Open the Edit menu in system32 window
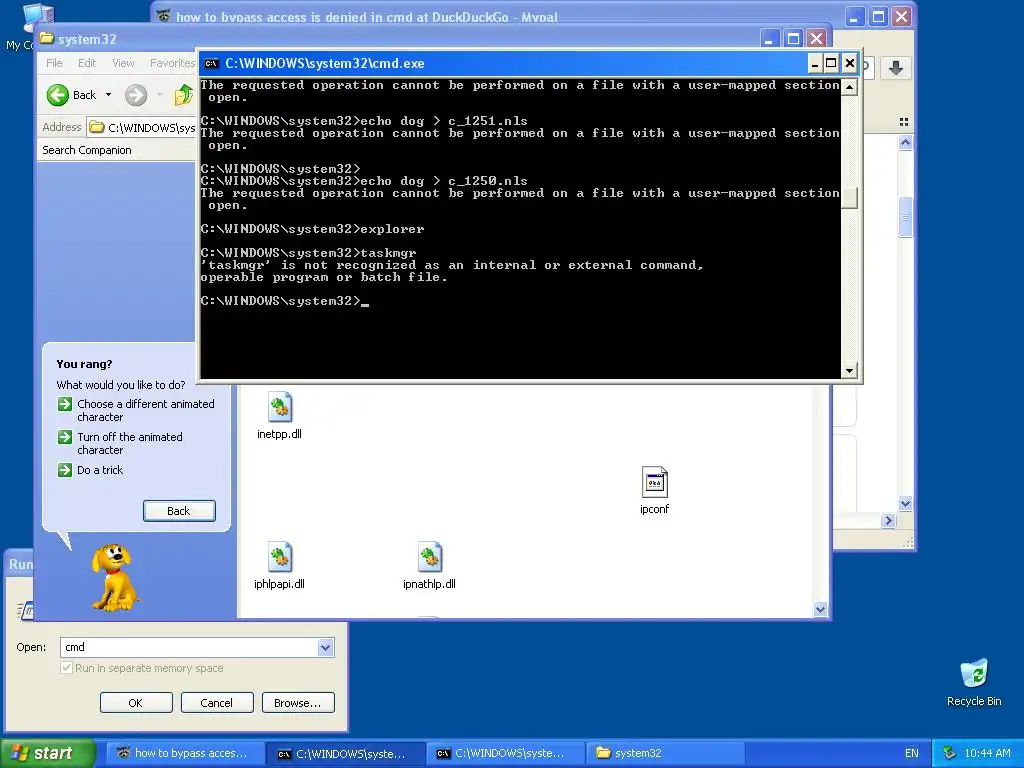 pos(87,63)
